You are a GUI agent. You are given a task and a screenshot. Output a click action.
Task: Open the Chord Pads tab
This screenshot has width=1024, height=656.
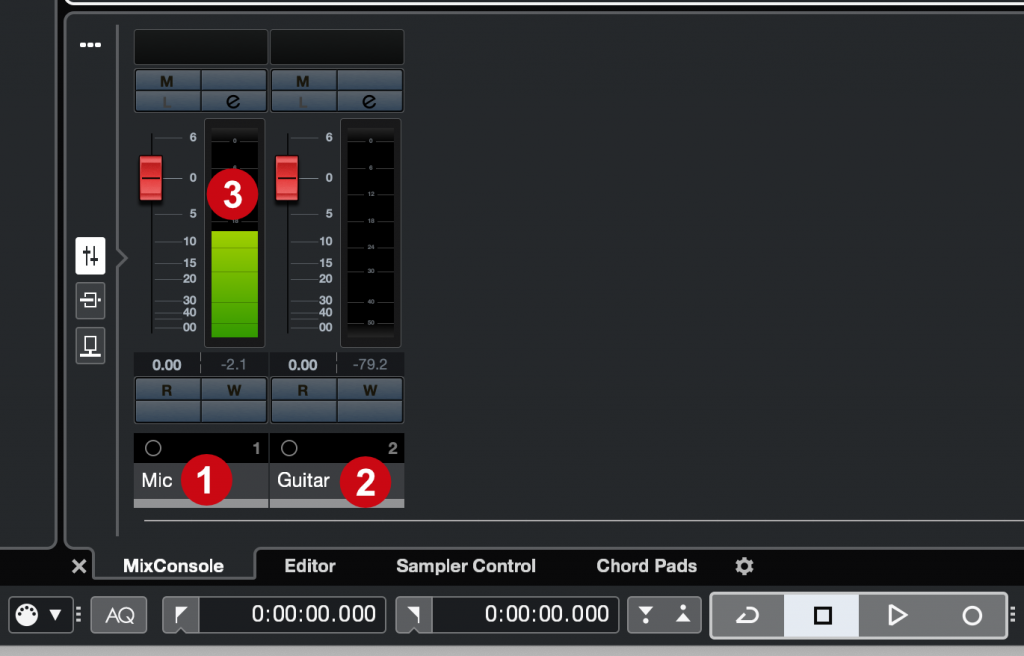(646, 566)
